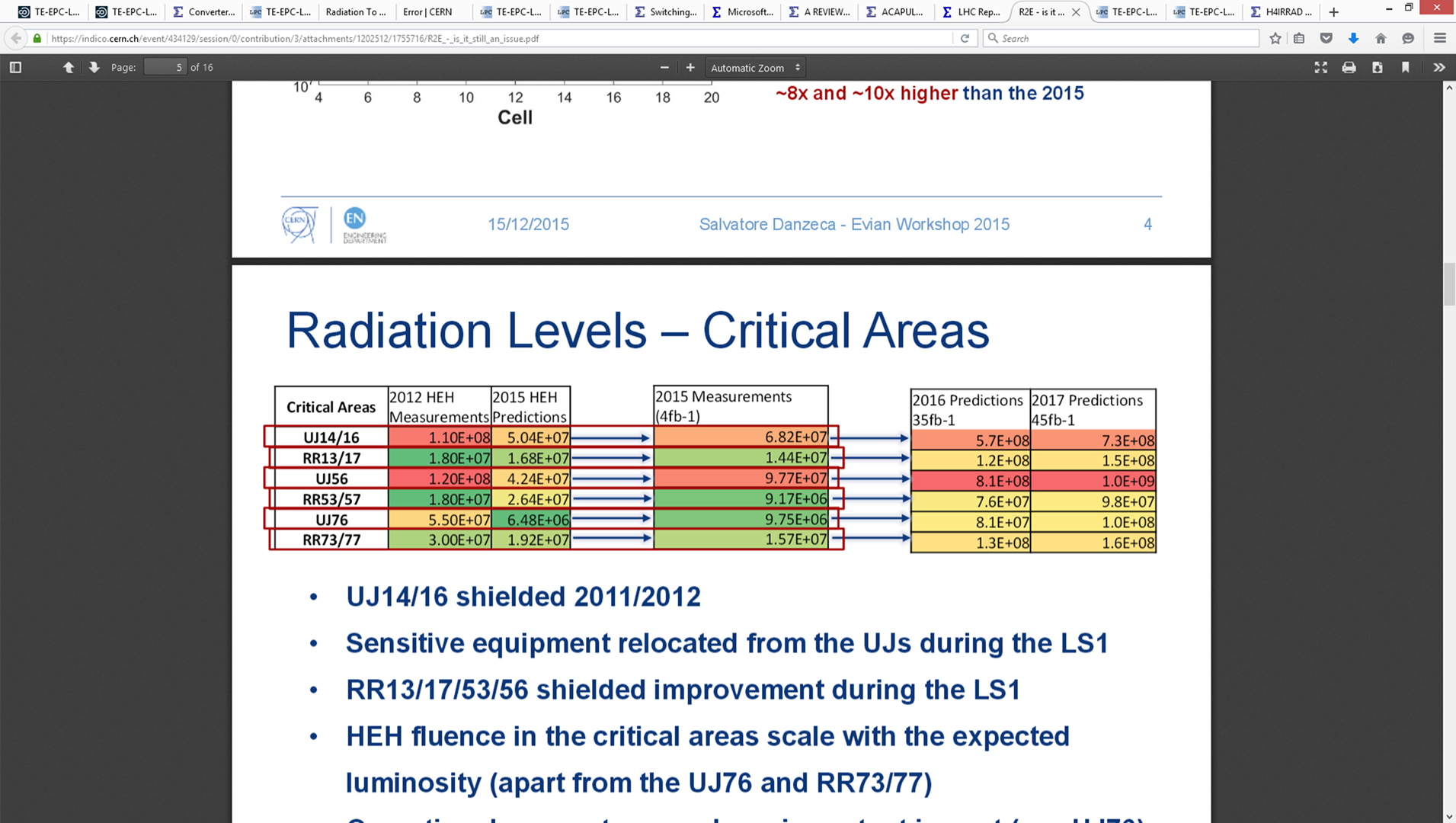Click the 1.57E+07 measurement cell
1456x823 pixels.
[x=741, y=540]
